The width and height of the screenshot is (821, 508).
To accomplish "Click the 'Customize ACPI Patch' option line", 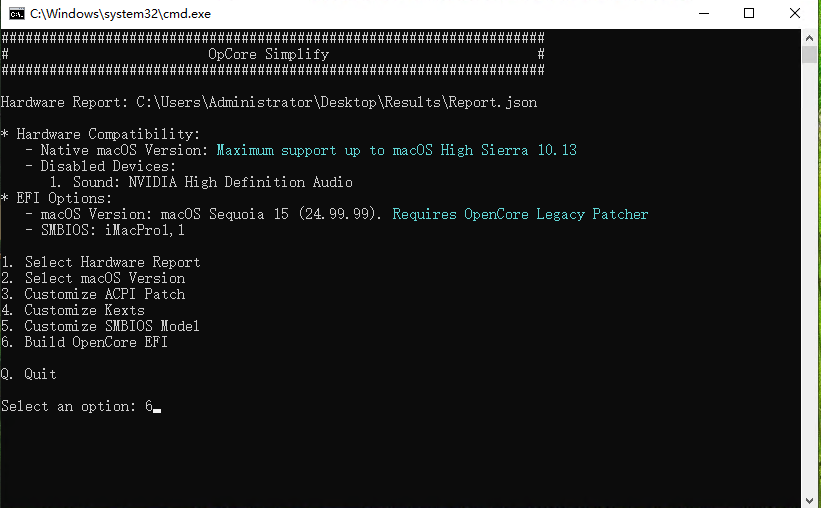I will pos(93,294).
